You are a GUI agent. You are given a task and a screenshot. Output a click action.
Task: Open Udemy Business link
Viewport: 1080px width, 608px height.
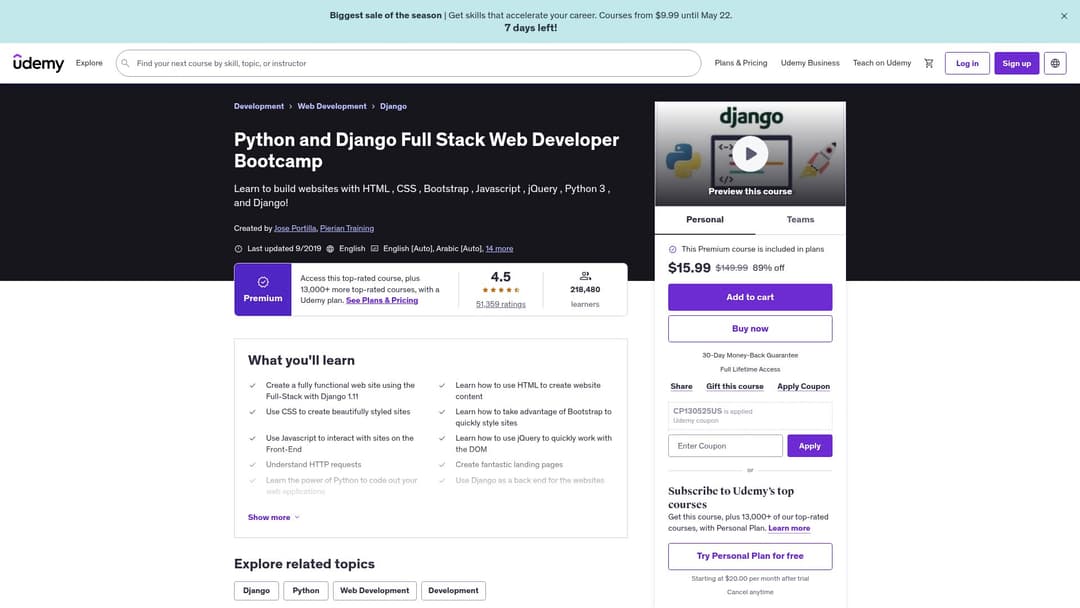coord(810,63)
